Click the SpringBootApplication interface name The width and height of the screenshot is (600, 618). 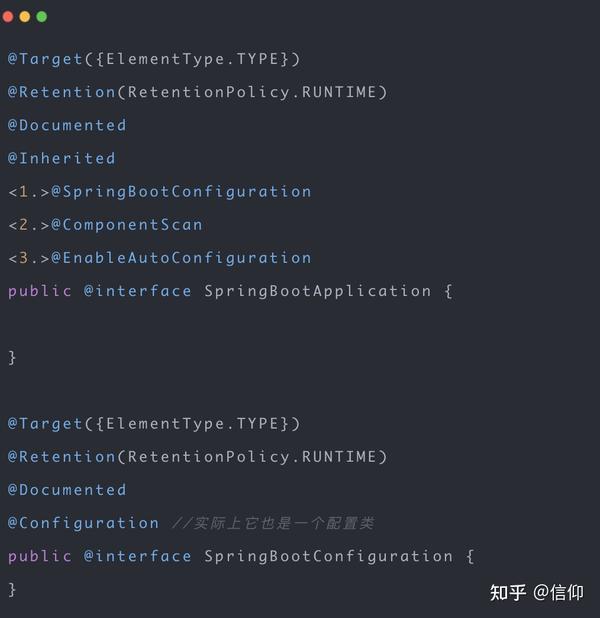pos(318,291)
